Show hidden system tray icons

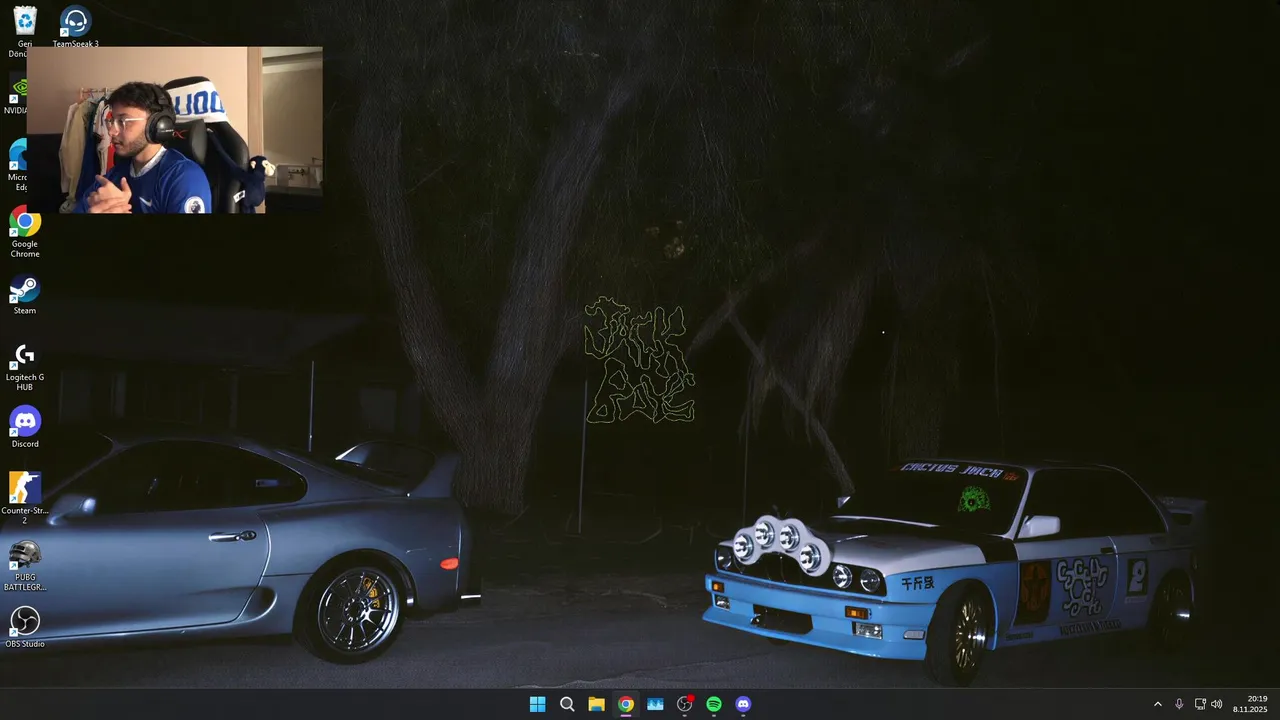(x=1158, y=704)
